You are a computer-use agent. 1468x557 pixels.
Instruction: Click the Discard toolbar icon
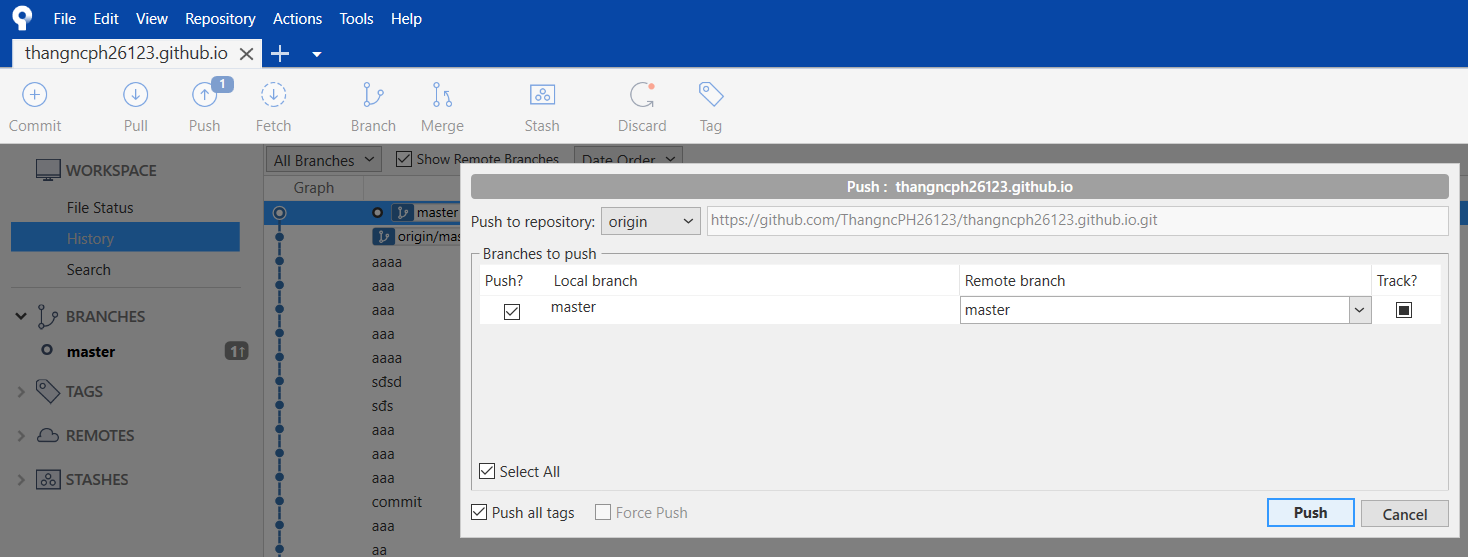tap(642, 95)
